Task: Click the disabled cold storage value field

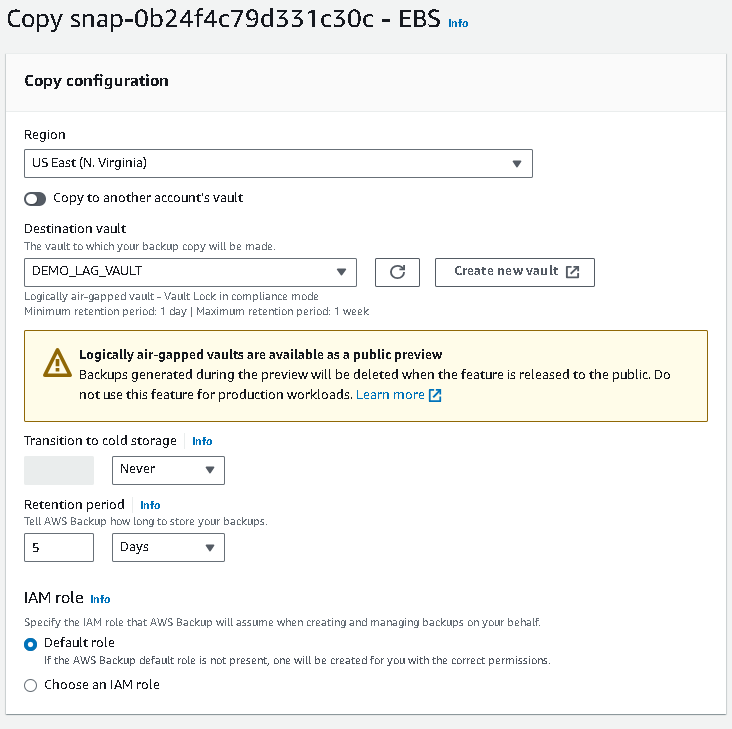Action: pyautogui.click(x=59, y=470)
